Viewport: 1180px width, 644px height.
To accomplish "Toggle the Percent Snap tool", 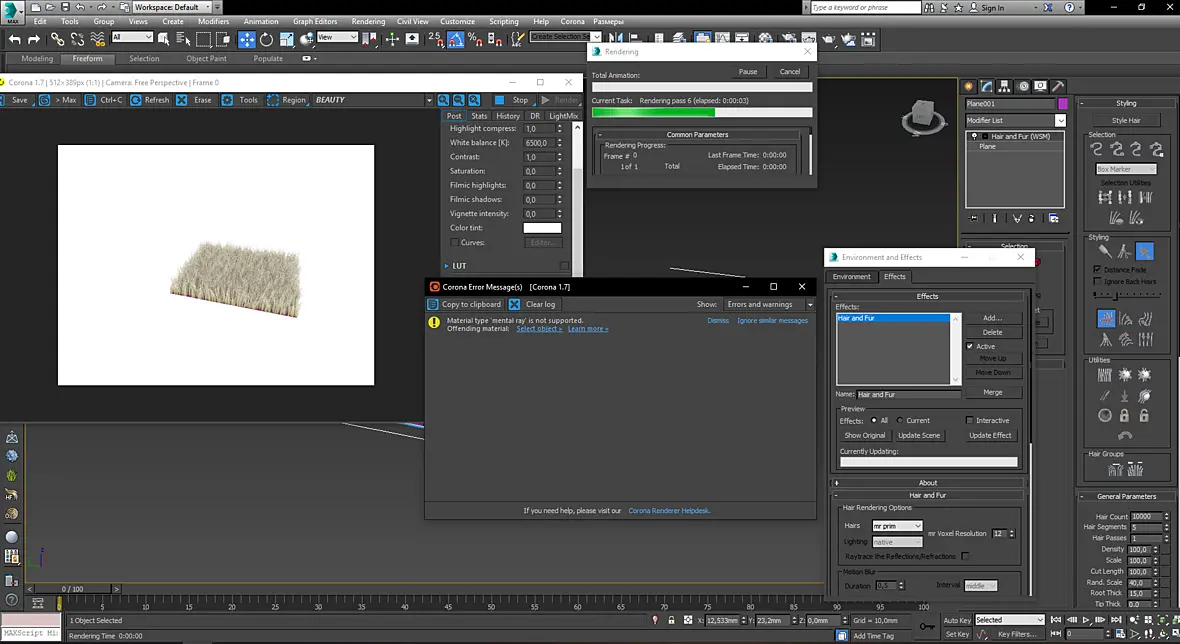I will (x=475, y=39).
